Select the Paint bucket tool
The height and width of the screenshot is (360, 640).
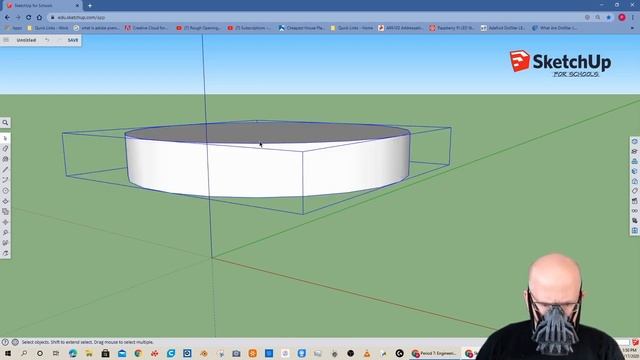click(x=5, y=159)
